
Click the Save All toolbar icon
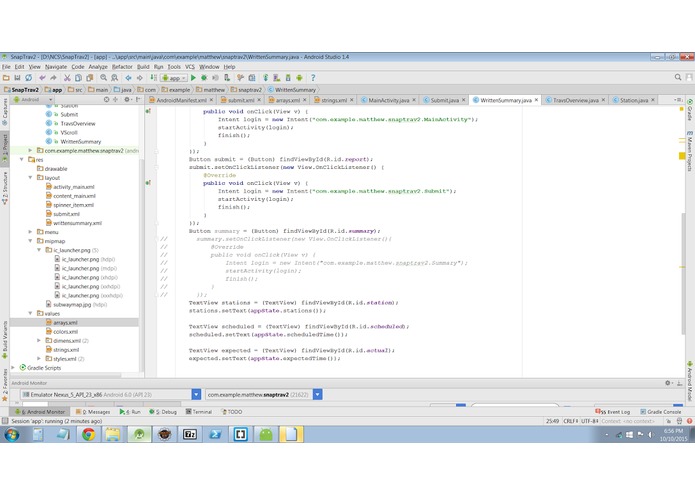pyautogui.click(x=17, y=78)
